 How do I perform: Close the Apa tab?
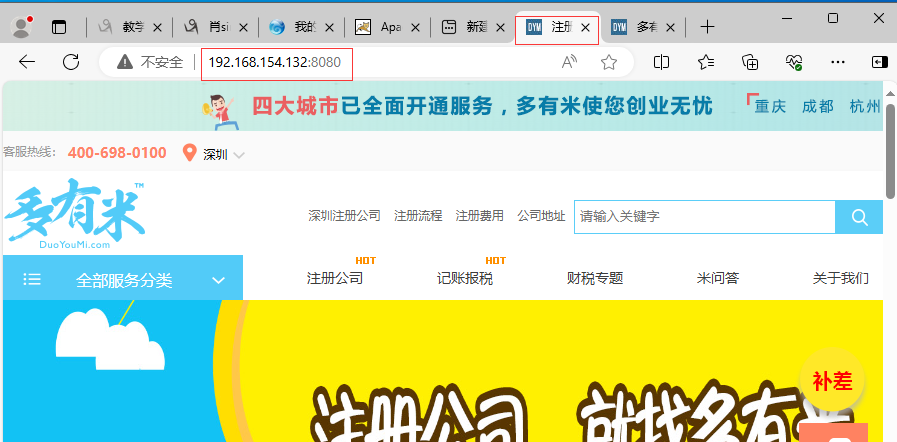pyautogui.click(x=416, y=27)
